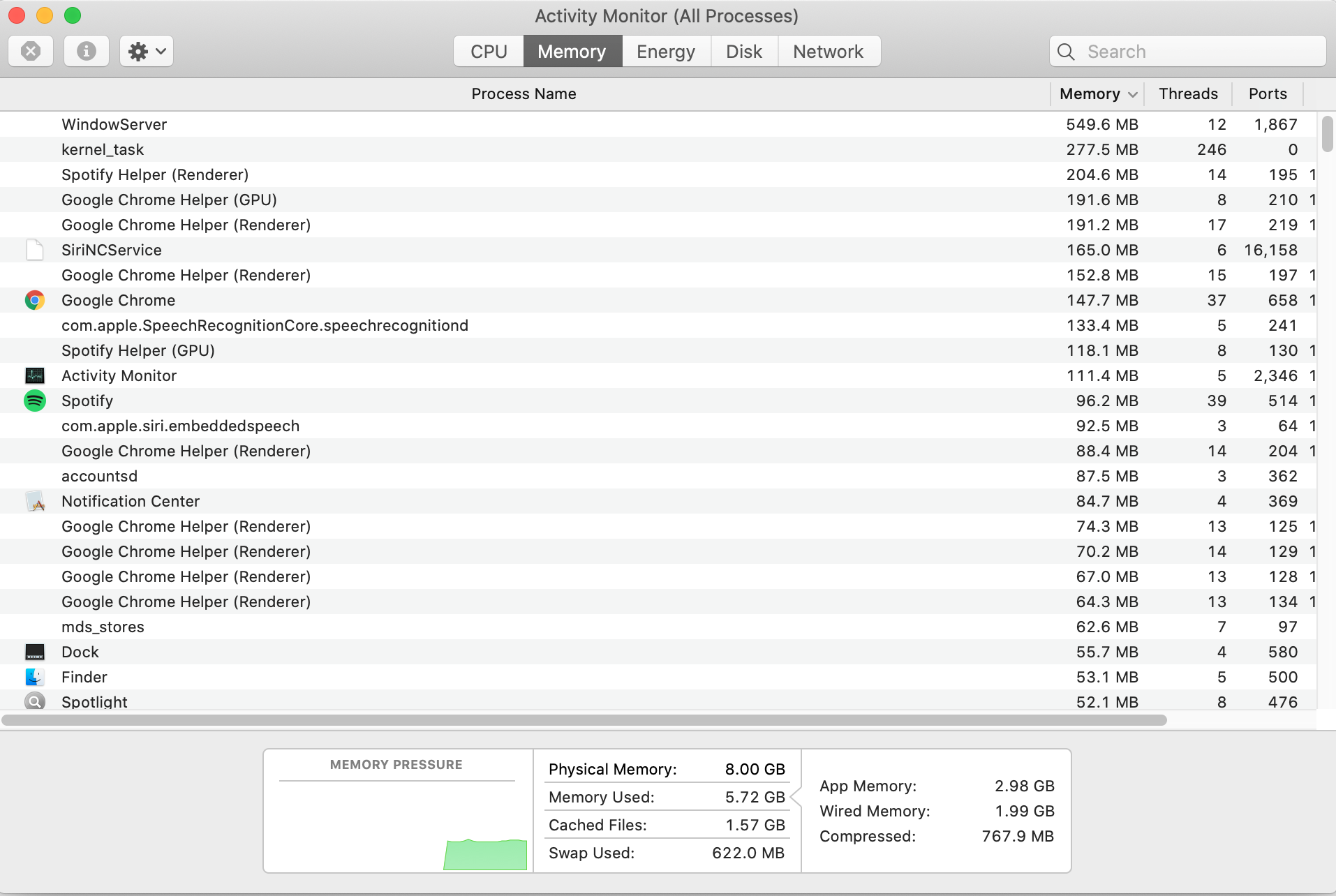Click the Google Chrome app icon
This screenshot has width=1336, height=896.
click(x=35, y=300)
